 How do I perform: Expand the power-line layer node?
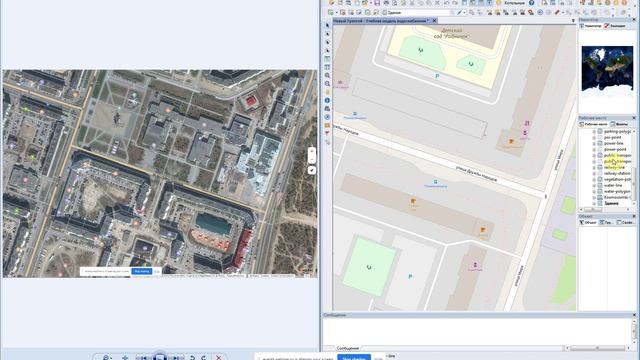(594, 144)
